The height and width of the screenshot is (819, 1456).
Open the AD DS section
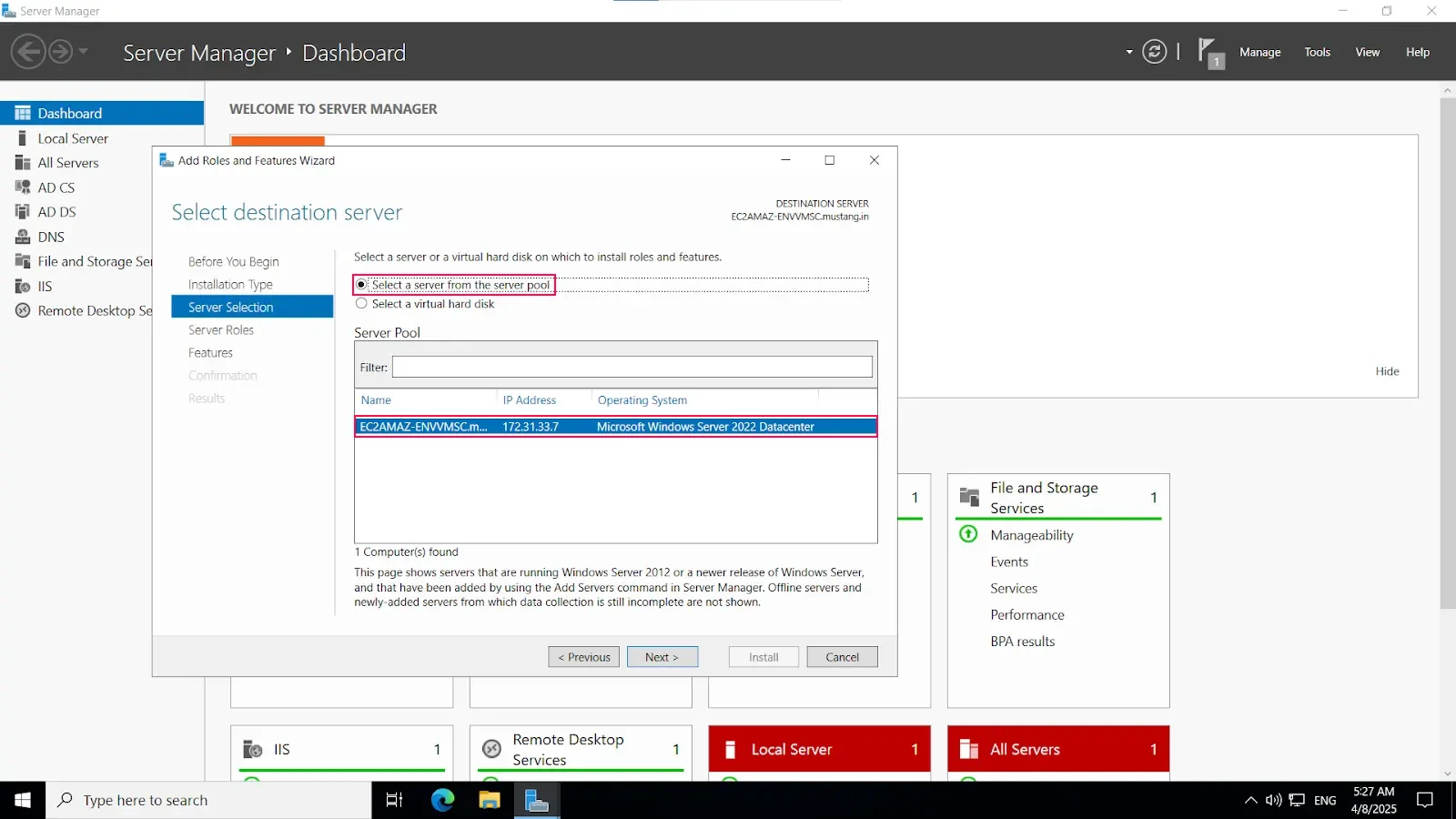[57, 211]
